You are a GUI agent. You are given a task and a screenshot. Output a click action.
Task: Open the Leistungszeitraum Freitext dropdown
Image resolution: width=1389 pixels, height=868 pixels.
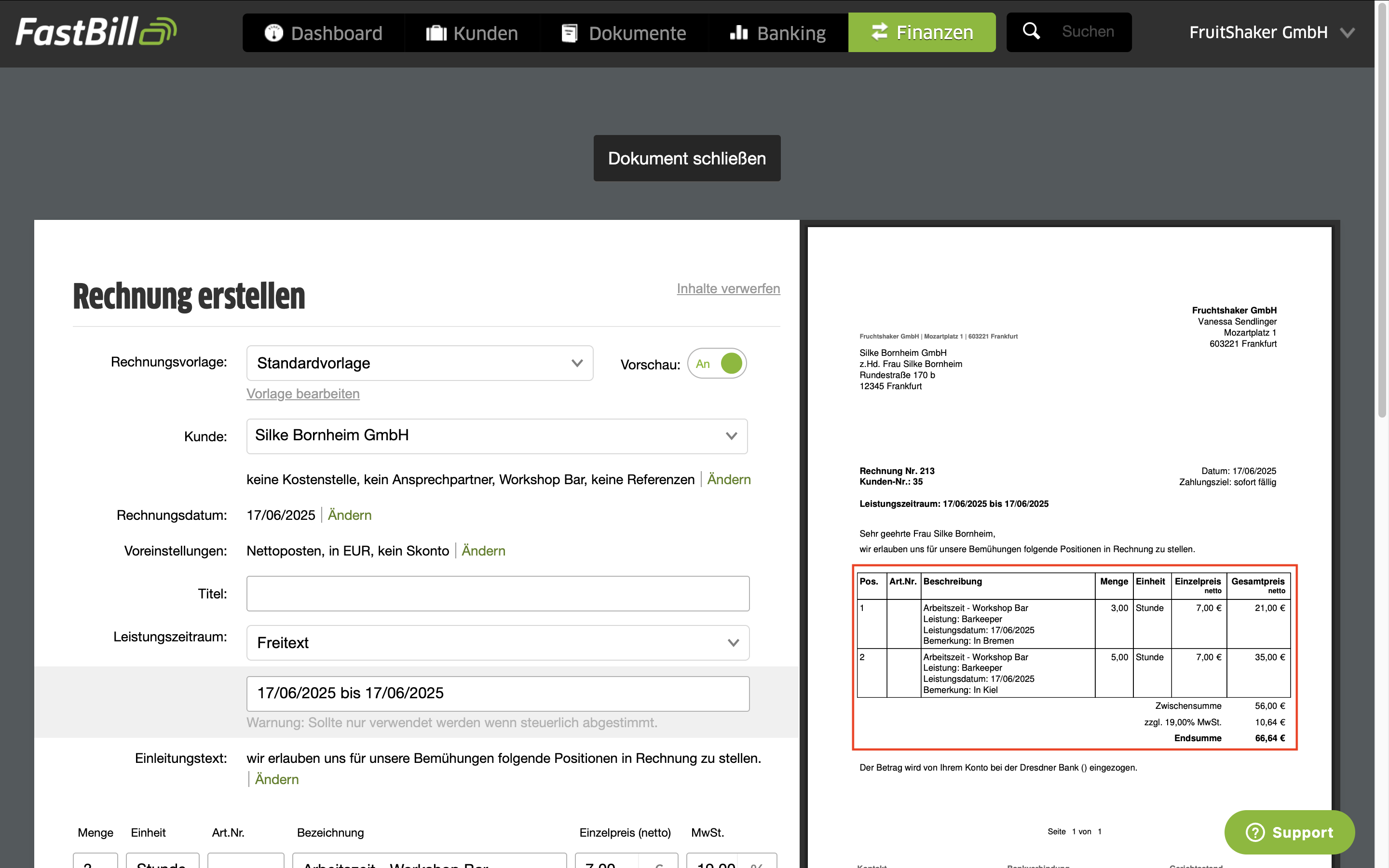point(498,643)
